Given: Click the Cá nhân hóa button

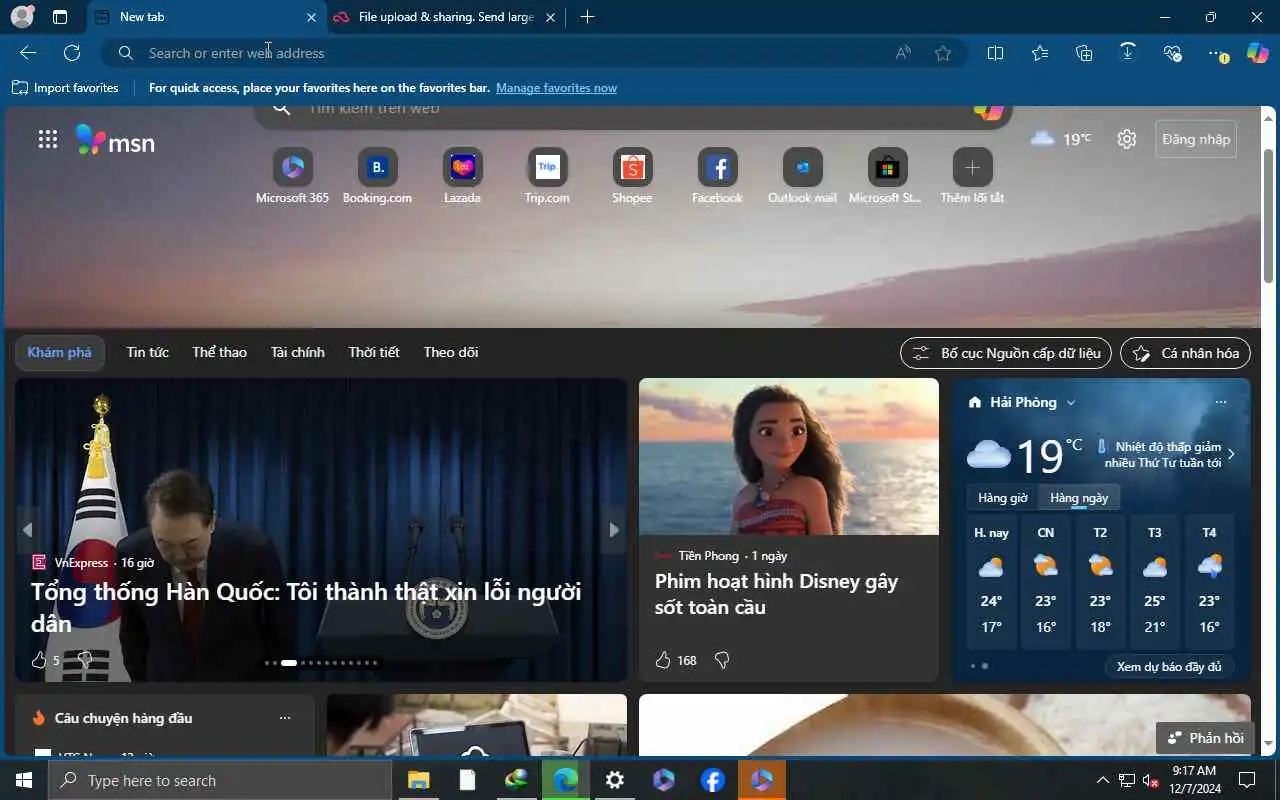Looking at the screenshot, I should tap(1185, 353).
